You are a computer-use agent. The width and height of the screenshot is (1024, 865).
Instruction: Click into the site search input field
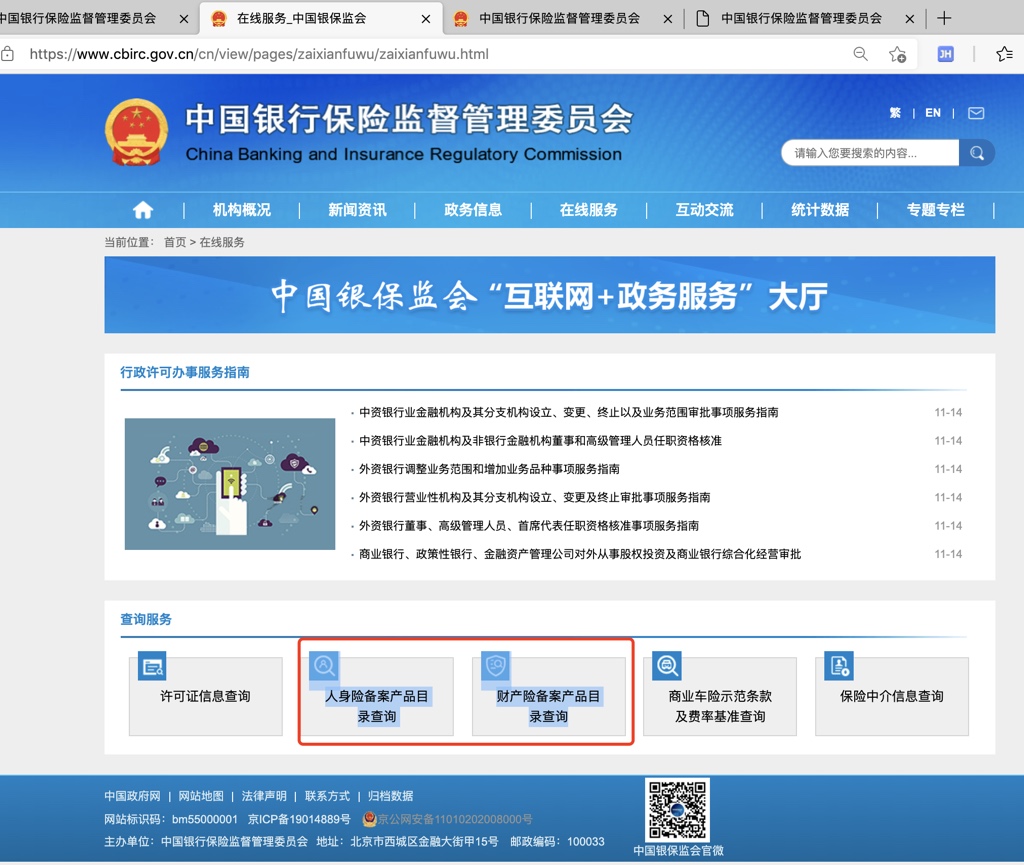coord(870,153)
